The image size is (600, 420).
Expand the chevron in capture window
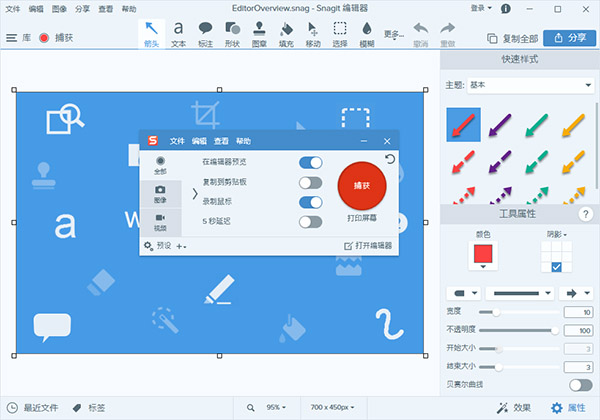pos(195,194)
